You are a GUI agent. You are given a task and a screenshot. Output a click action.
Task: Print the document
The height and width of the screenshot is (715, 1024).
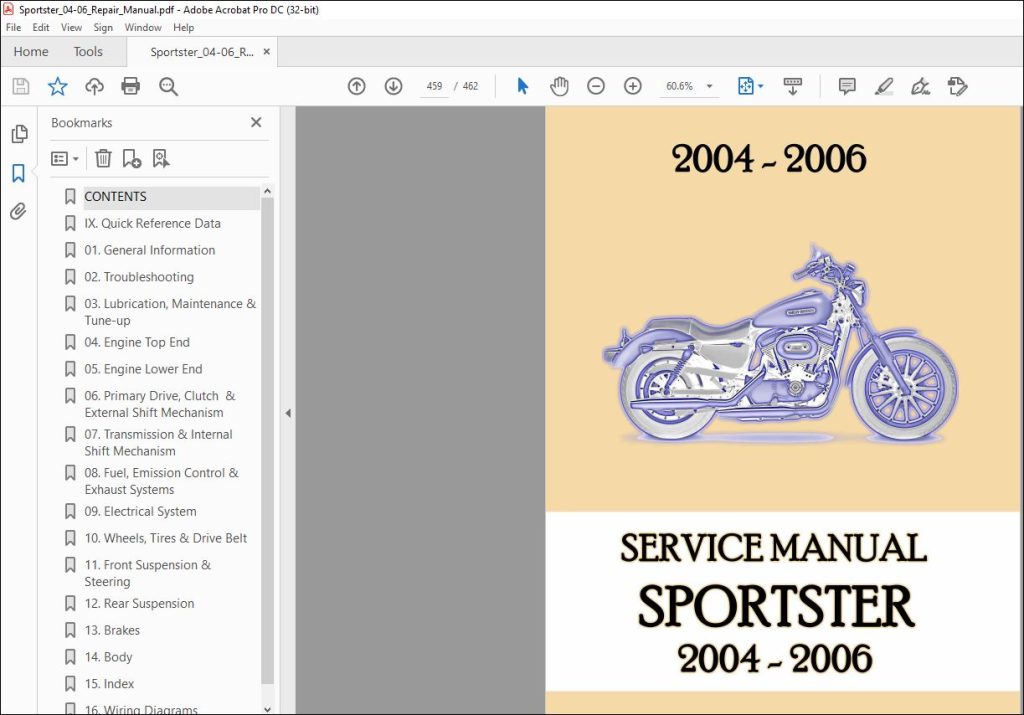tap(131, 86)
